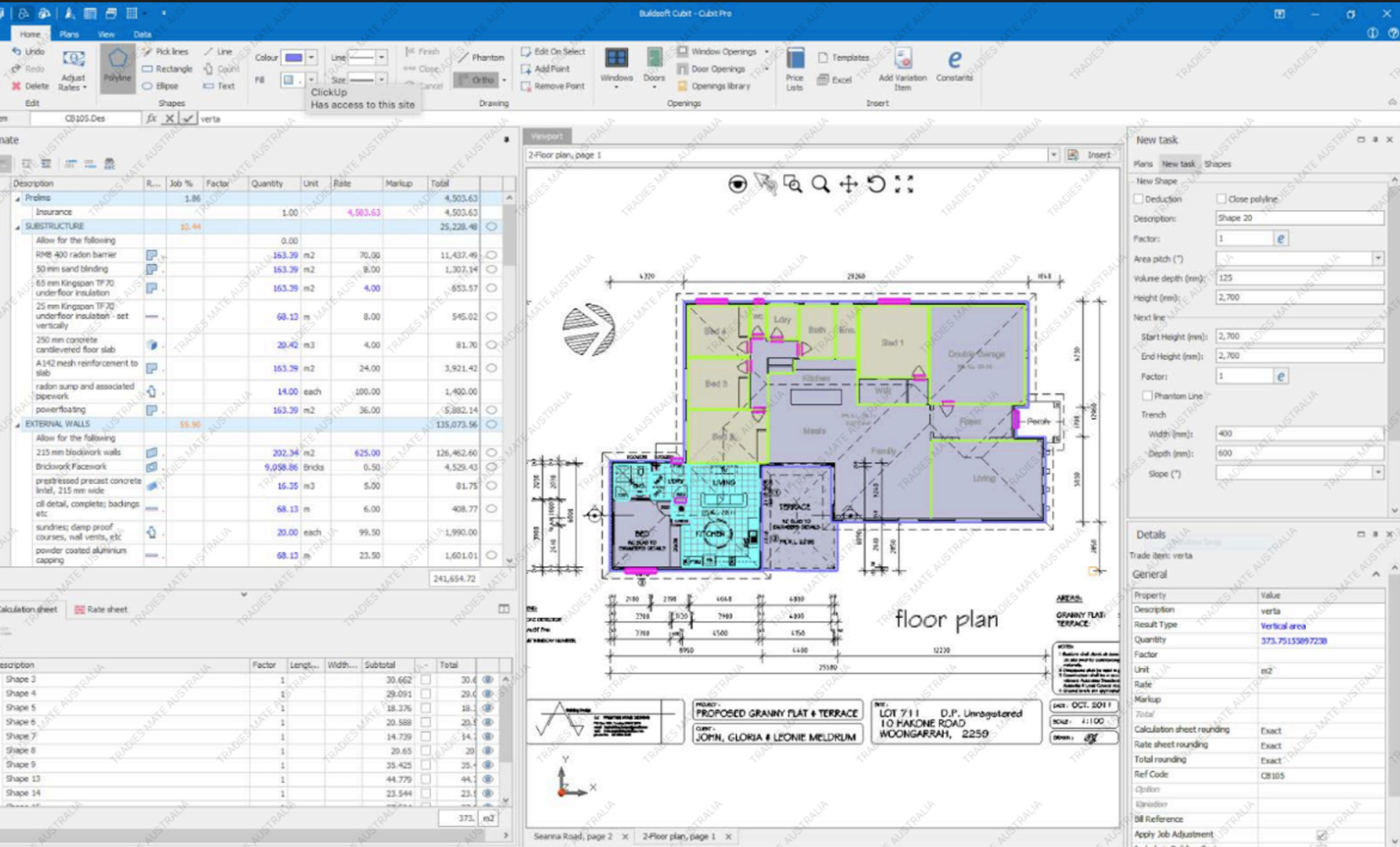Click the rotate view icon in viewport
This screenshot has height=847, width=1400.
coord(876,184)
